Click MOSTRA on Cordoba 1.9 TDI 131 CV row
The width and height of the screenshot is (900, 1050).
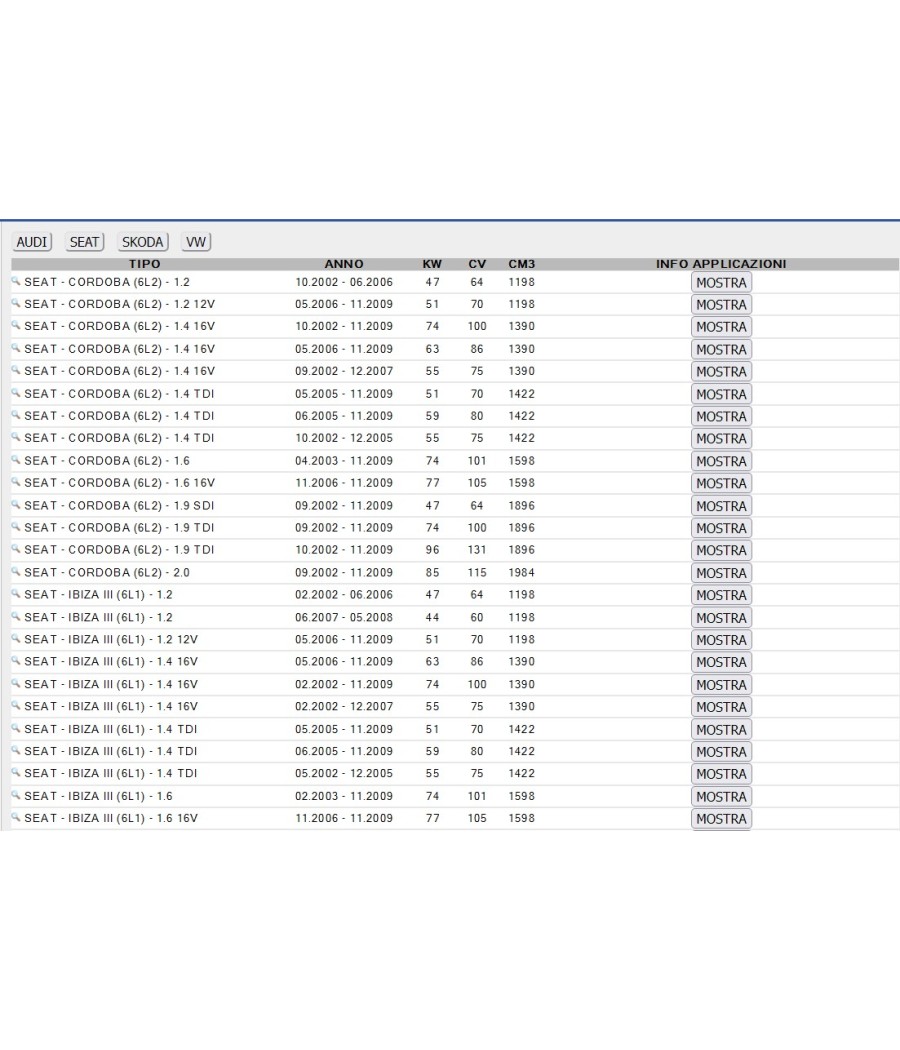[721, 550]
